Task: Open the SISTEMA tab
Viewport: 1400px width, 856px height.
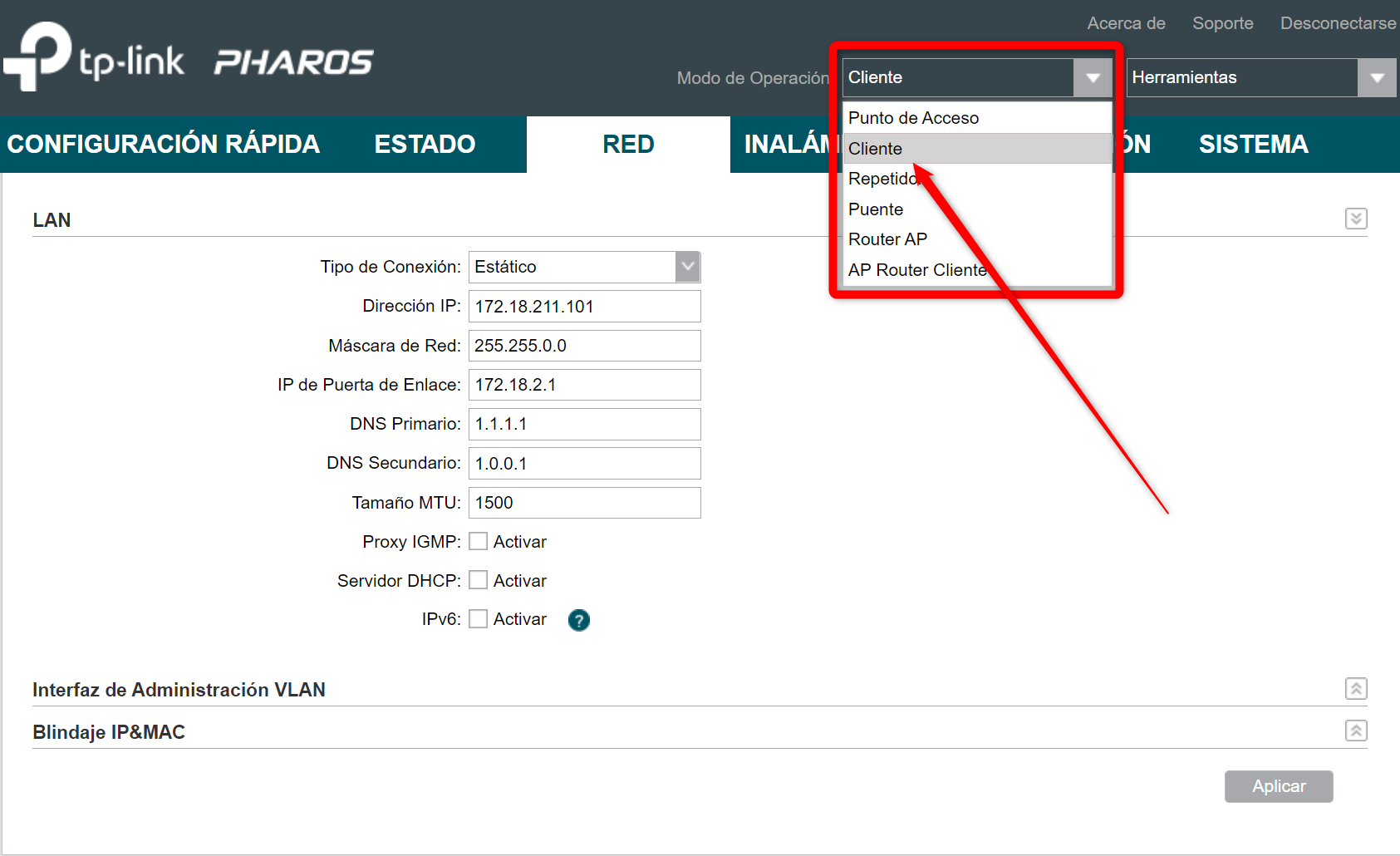Action: pos(1253,145)
